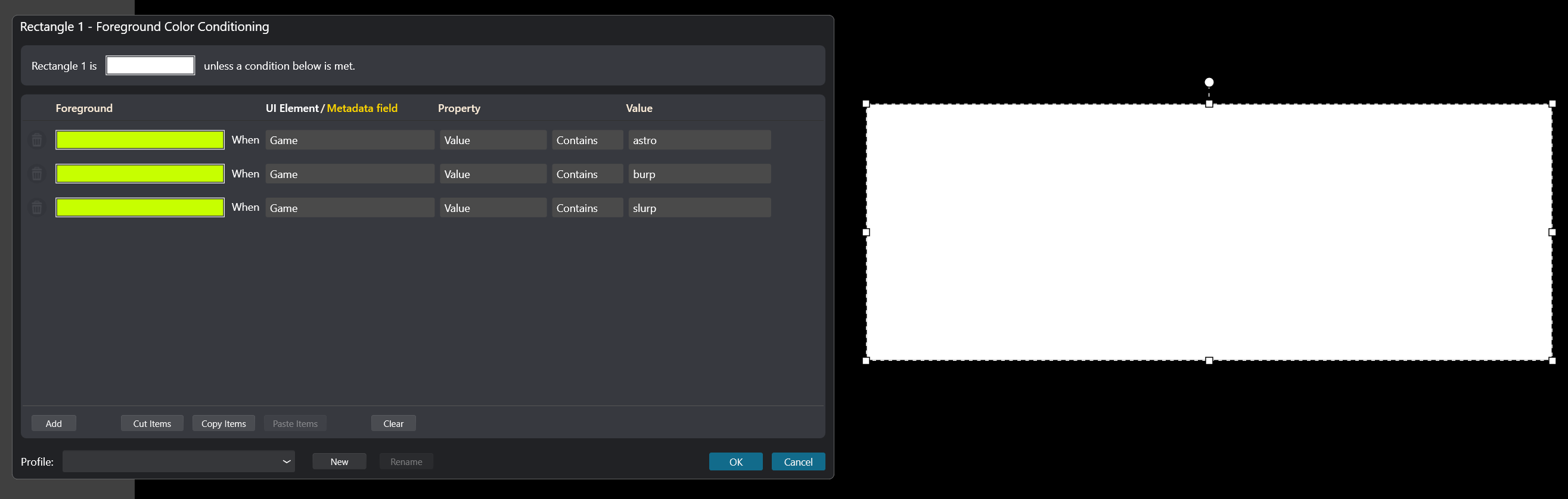Expand the Profile combo box
The width and height of the screenshot is (1568, 499).
pos(179,461)
